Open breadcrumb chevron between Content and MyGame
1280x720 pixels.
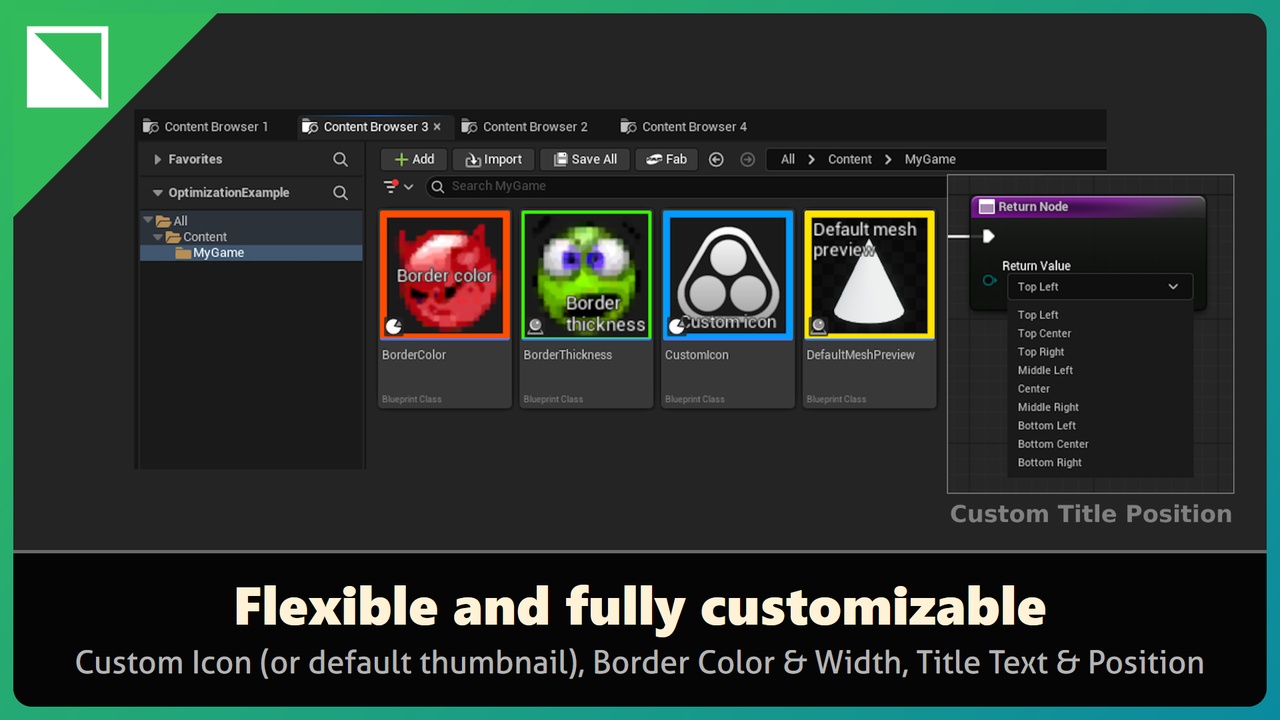888,159
